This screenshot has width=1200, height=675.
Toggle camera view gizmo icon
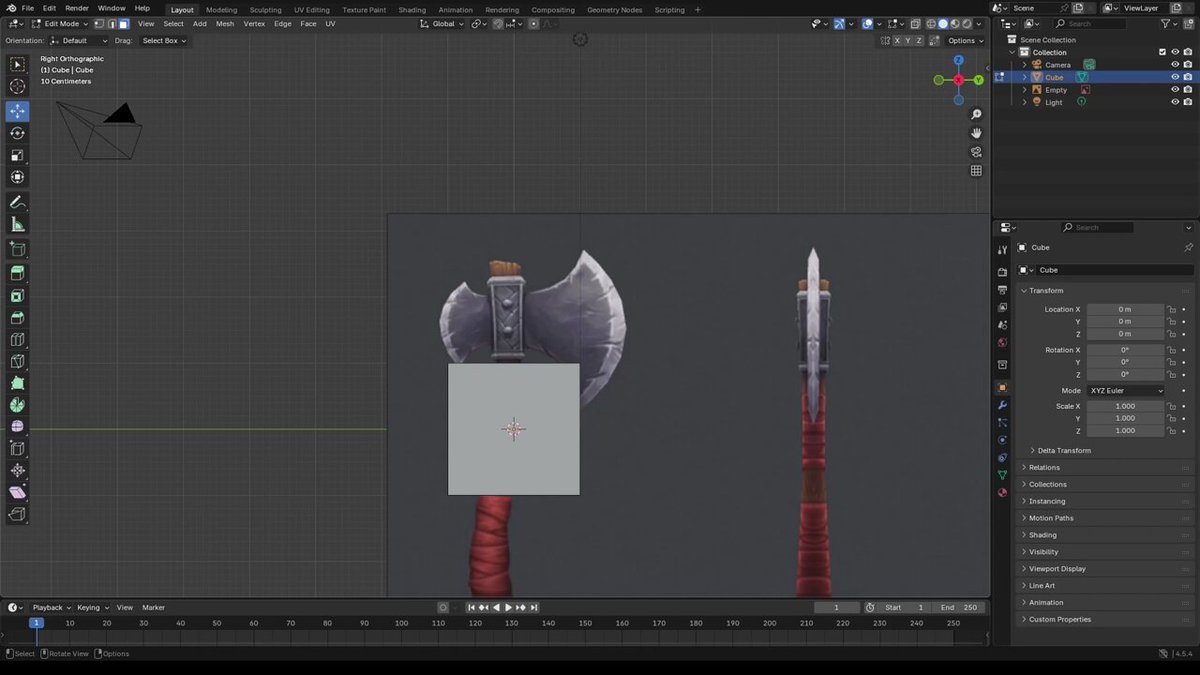point(976,152)
